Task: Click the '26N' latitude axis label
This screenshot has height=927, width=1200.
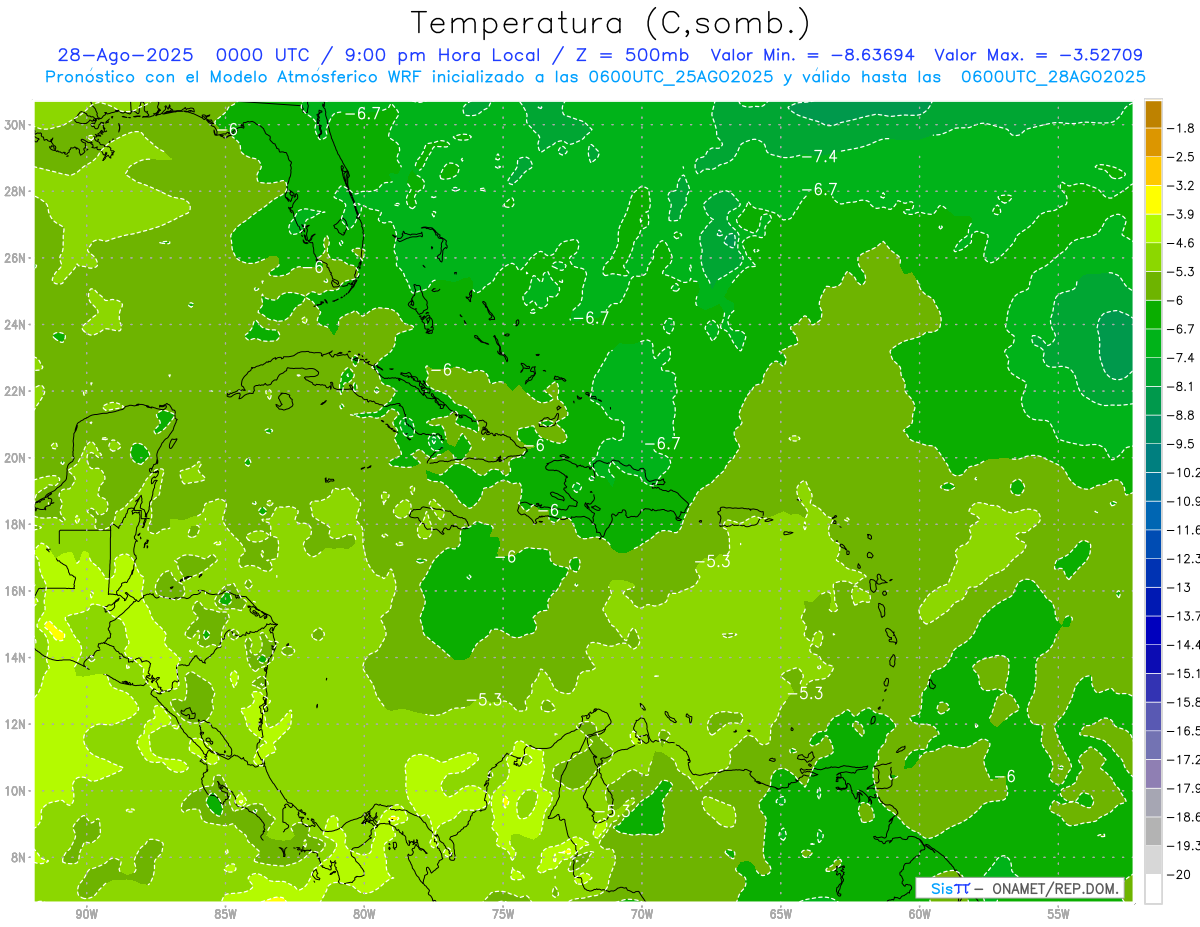Action: 15,258
